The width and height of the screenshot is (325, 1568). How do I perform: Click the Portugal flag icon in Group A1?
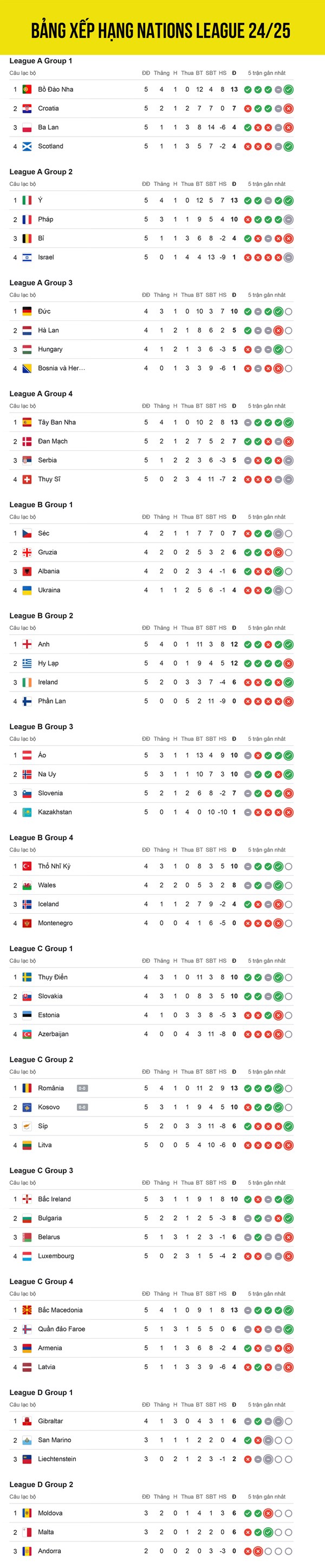(x=27, y=89)
